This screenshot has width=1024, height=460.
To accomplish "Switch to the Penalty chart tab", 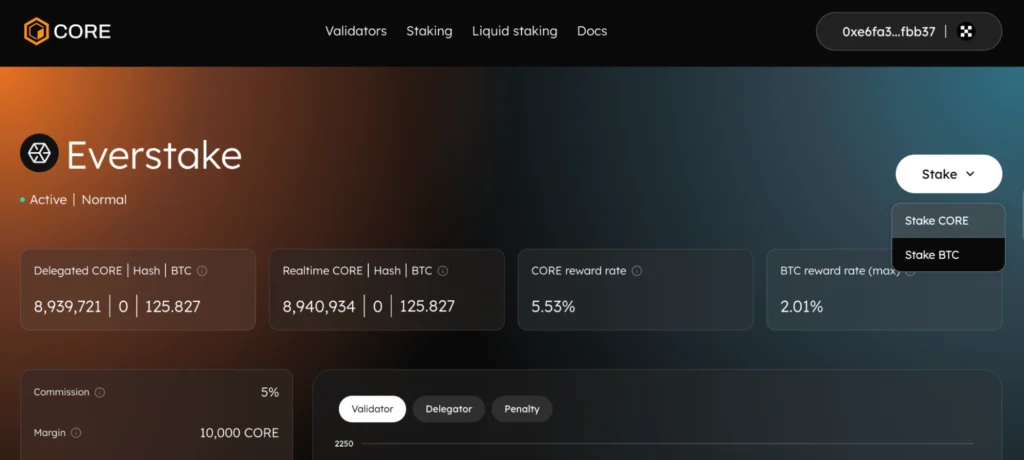I will (522, 409).
